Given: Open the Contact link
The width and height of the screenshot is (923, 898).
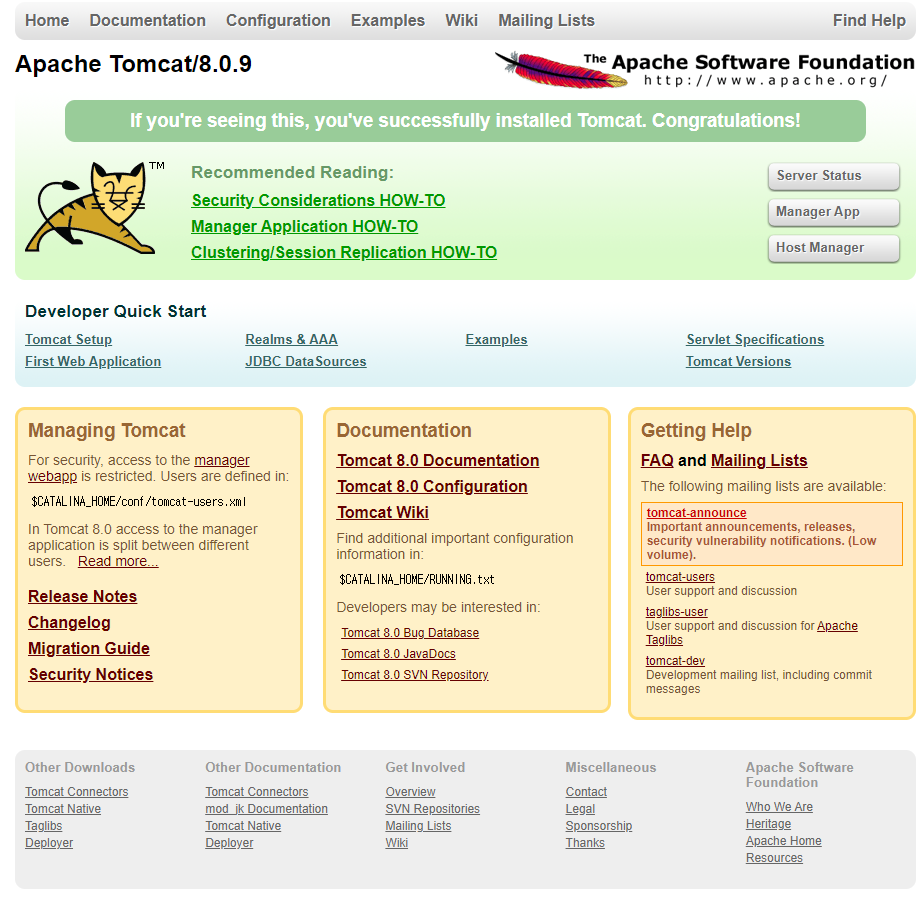Looking at the screenshot, I should (x=586, y=792).
